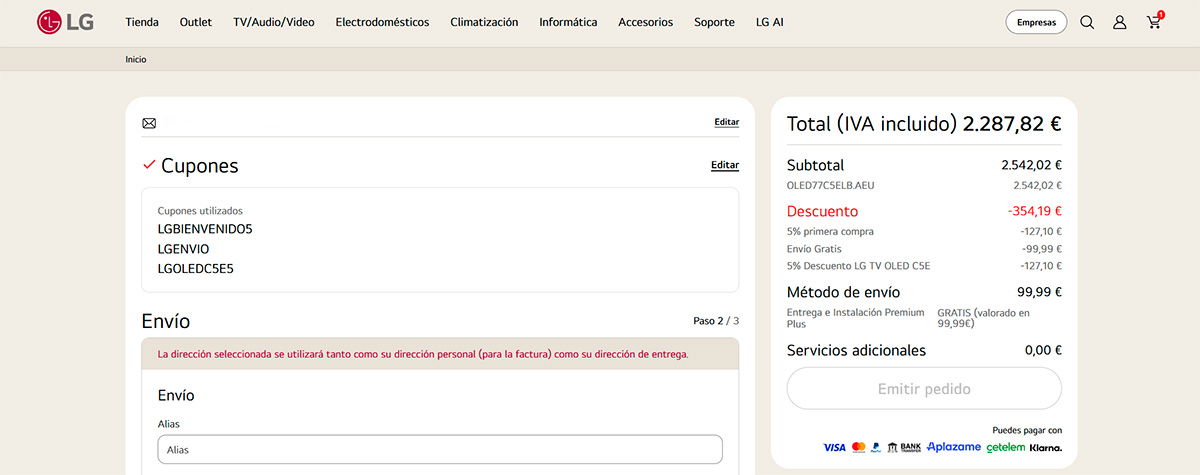Viewport: 1200px width, 475px height.
Task: Click the VISA payment logo
Action: 833,447
